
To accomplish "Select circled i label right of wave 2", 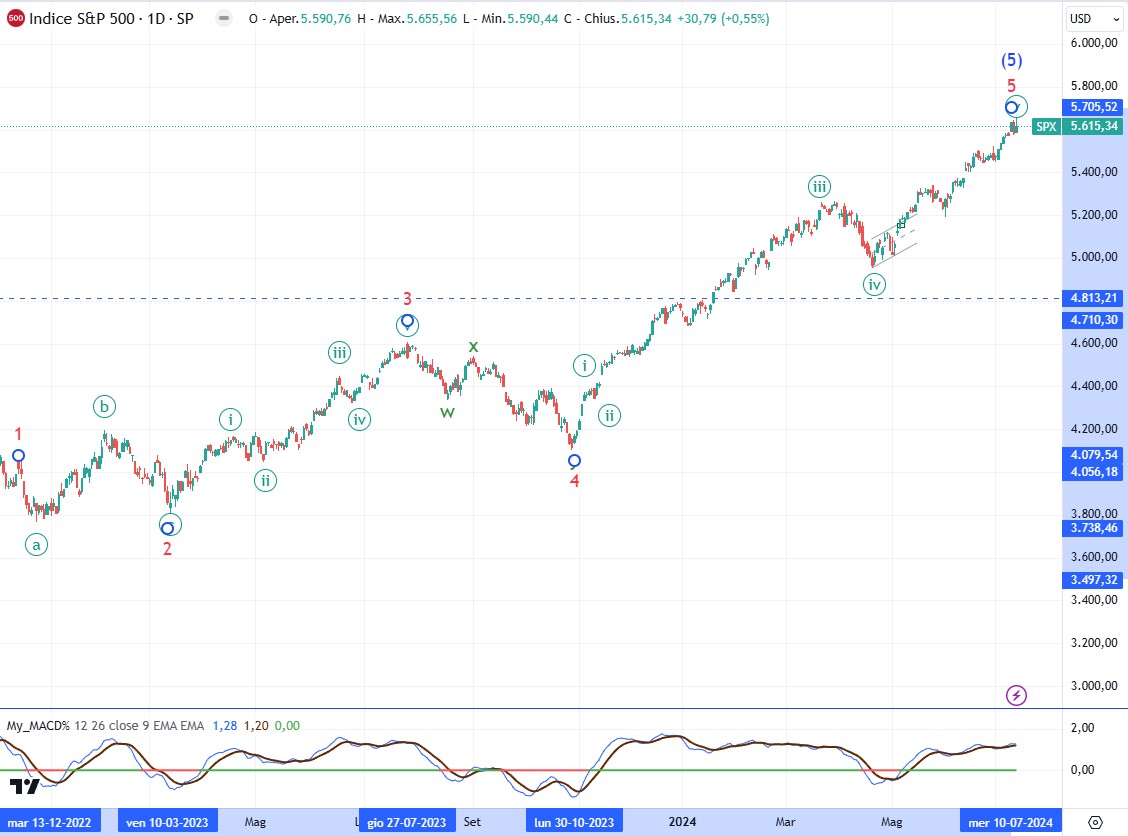I will [x=230, y=419].
